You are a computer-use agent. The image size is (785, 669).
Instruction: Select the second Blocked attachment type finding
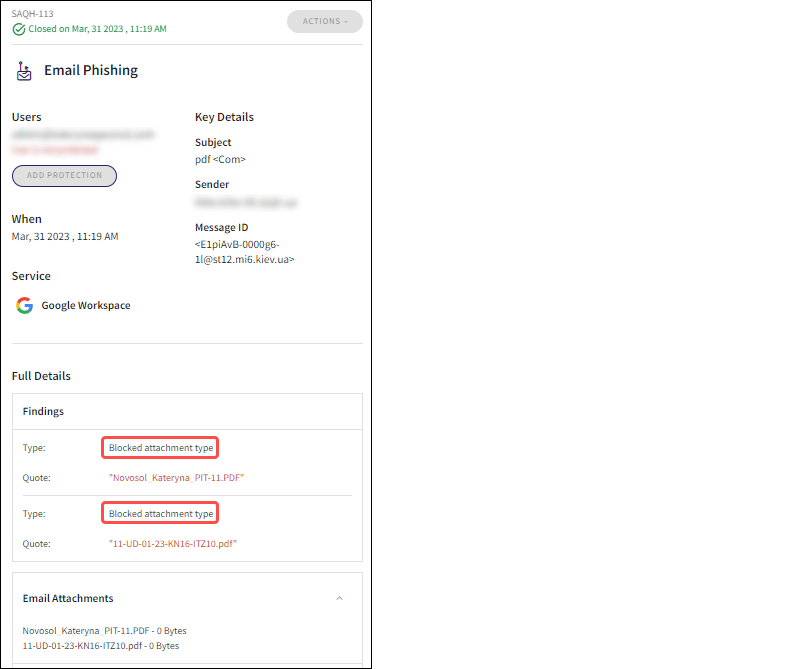coord(160,514)
